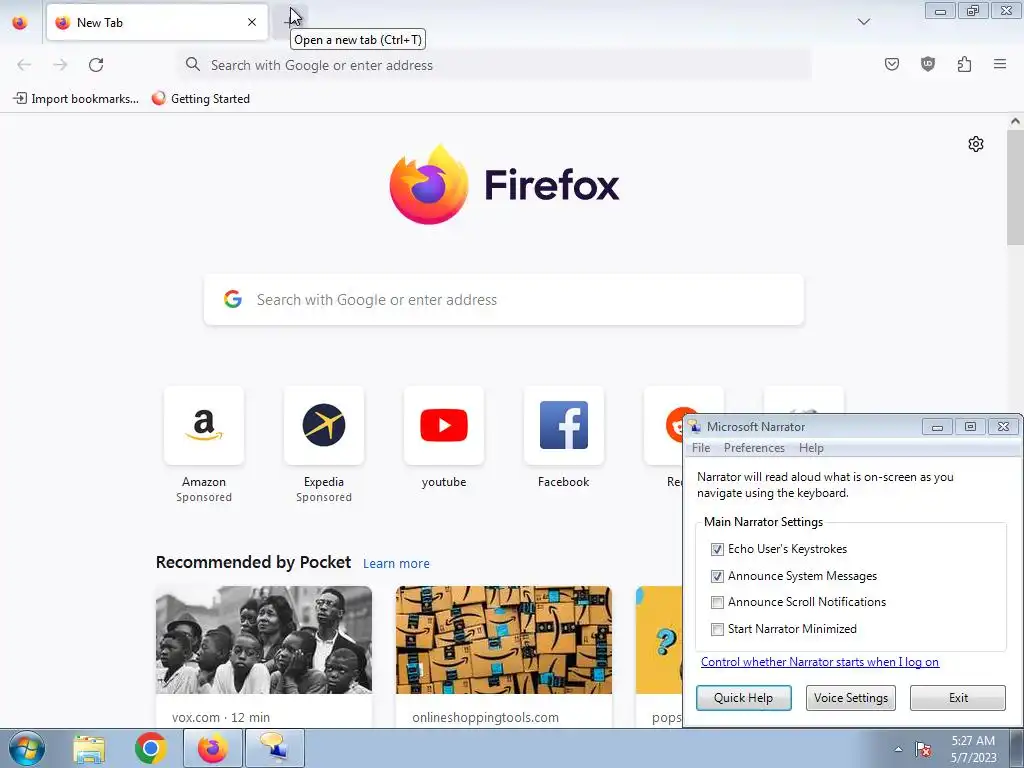This screenshot has height=768, width=1024.
Task: Open a new tab with plus button
Action: click(292, 22)
